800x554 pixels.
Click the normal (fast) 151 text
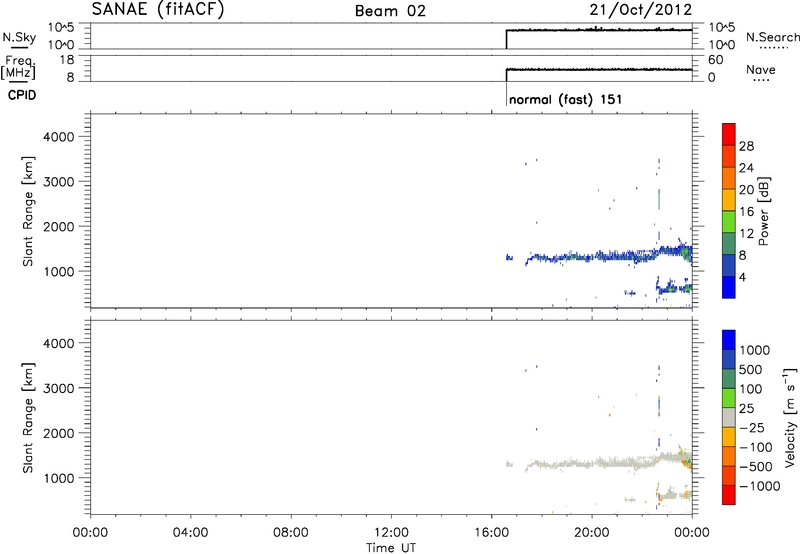[566, 99]
